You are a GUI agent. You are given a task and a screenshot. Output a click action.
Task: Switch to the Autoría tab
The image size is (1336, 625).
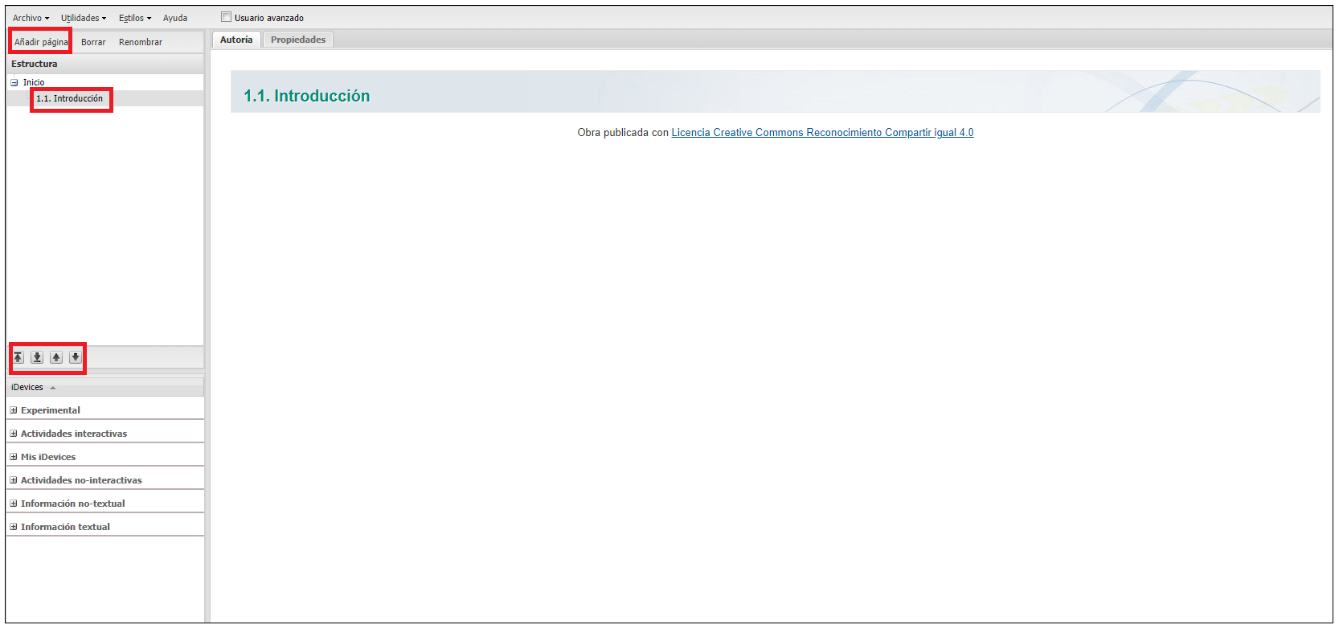pos(236,40)
